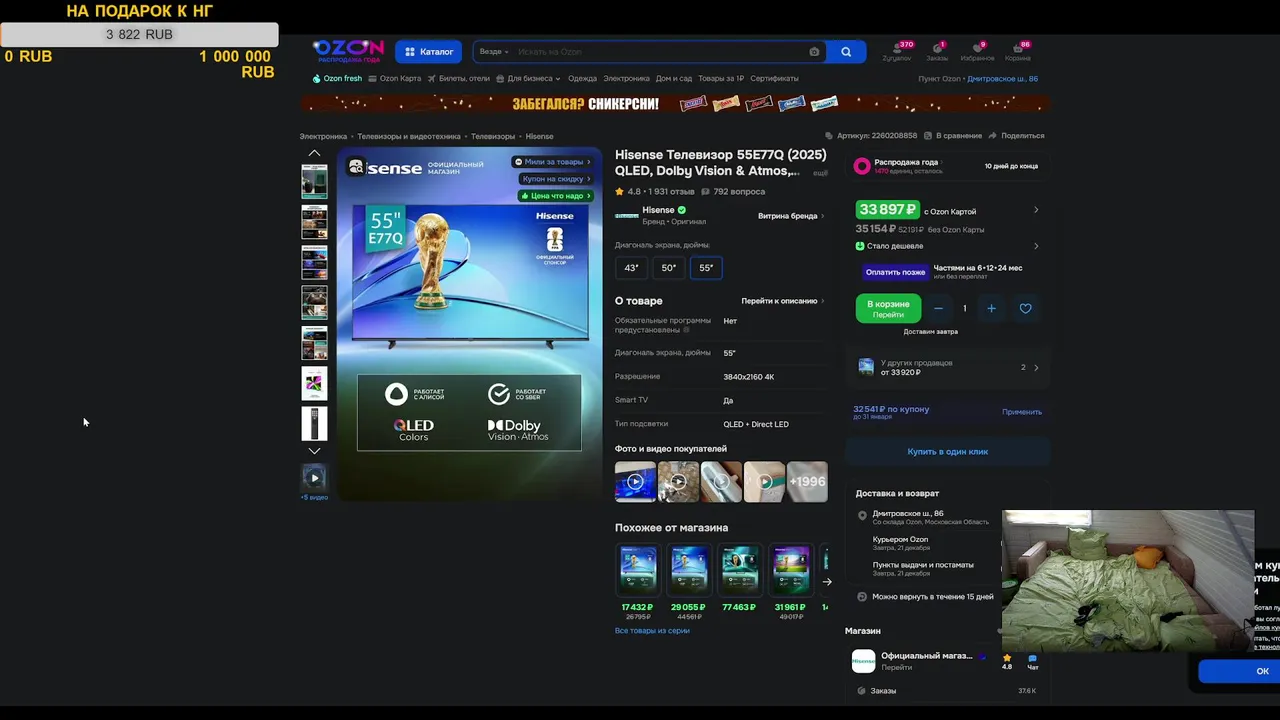Play the product video thumbnail under the gallery
1280x720 pixels.
(x=314, y=478)
